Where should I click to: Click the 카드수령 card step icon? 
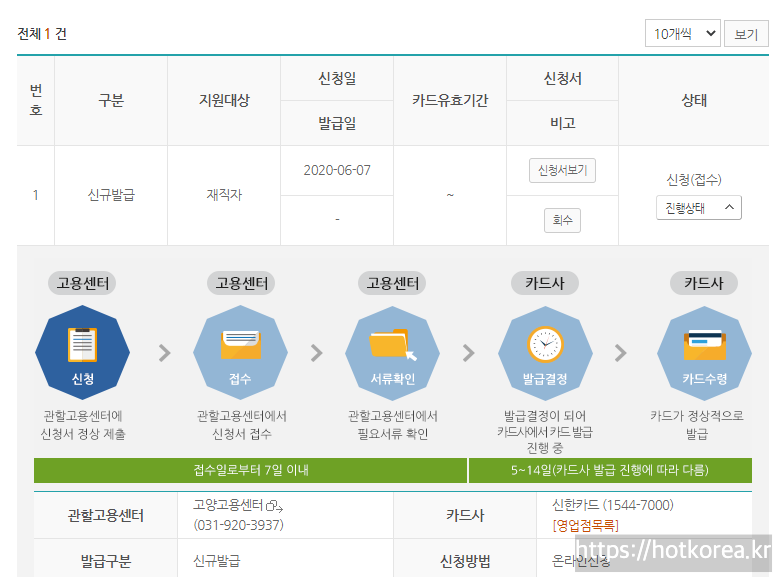[x=704, y=352]
